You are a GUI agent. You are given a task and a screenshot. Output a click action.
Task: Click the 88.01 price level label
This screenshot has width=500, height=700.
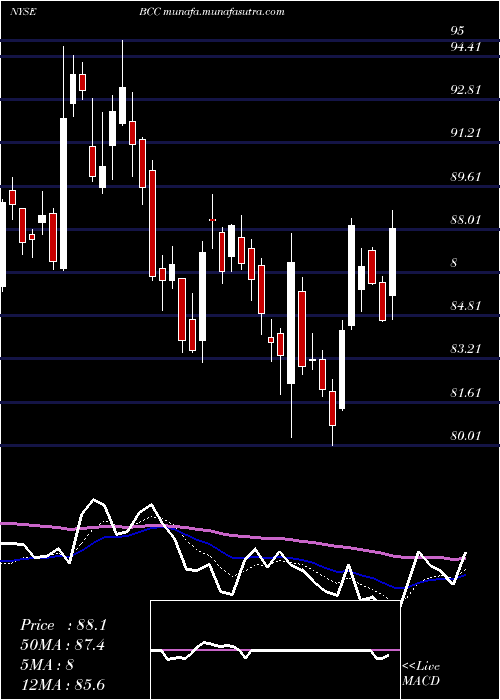pyautogui.click(x=465, y=219)
